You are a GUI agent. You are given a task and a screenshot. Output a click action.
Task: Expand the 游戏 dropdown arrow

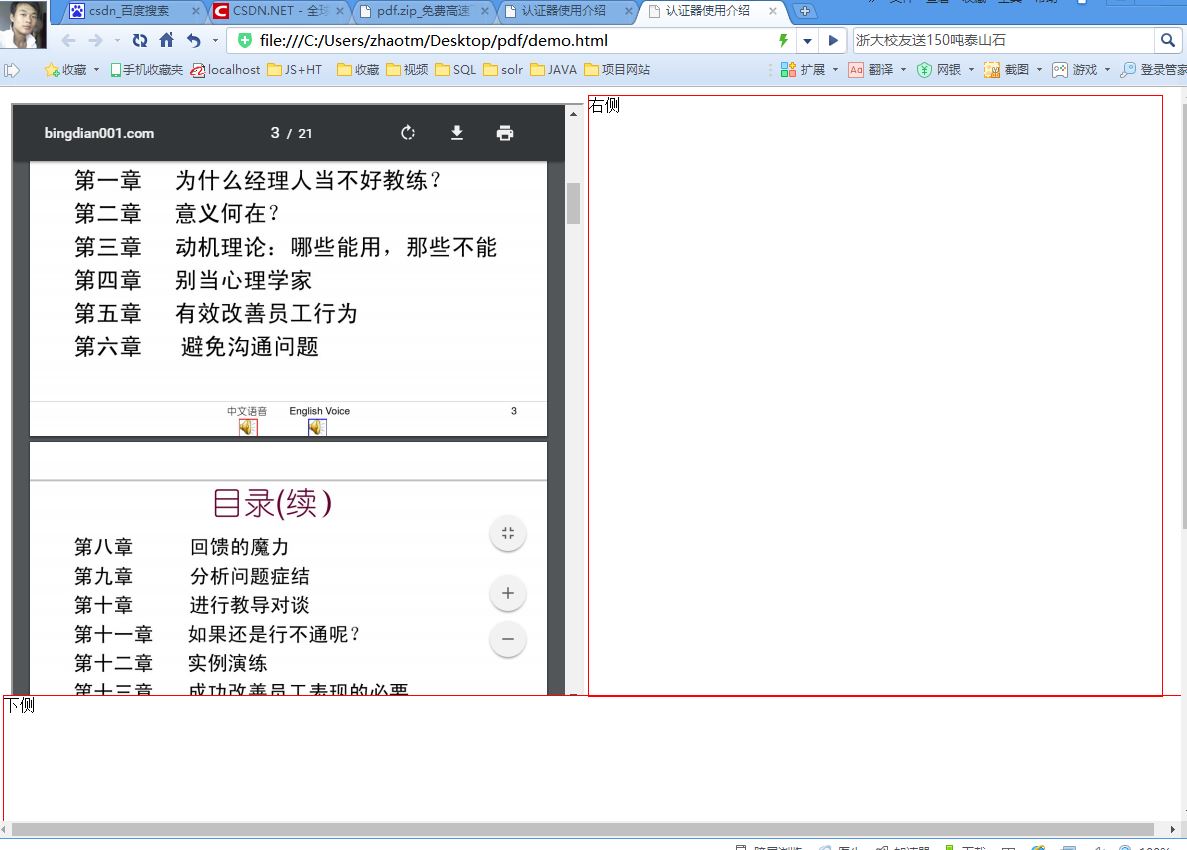(1107, 70)
